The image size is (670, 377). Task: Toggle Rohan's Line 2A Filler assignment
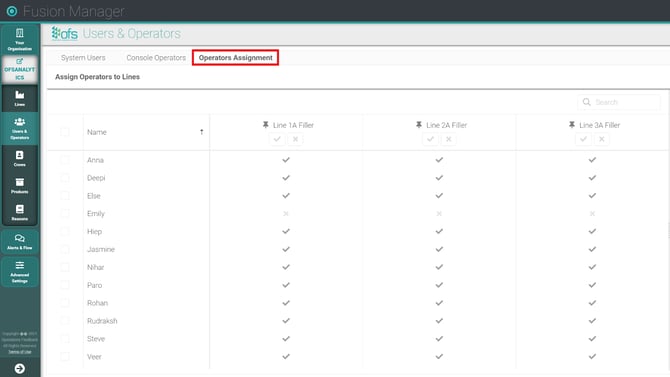pos(439,303)
